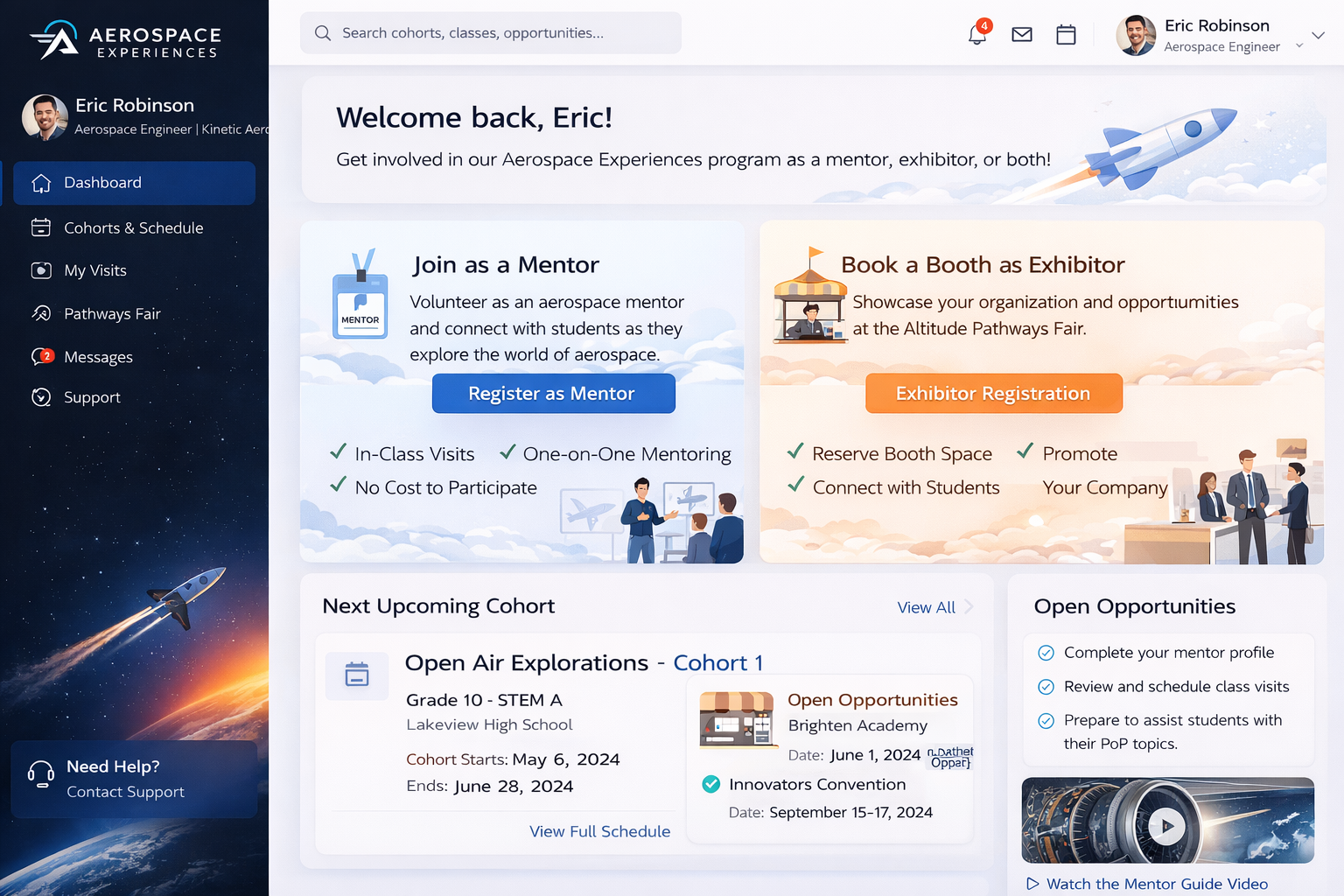Click Register as Mentor button
Screen dimensions: 1344x896
(x=553, y=394)
